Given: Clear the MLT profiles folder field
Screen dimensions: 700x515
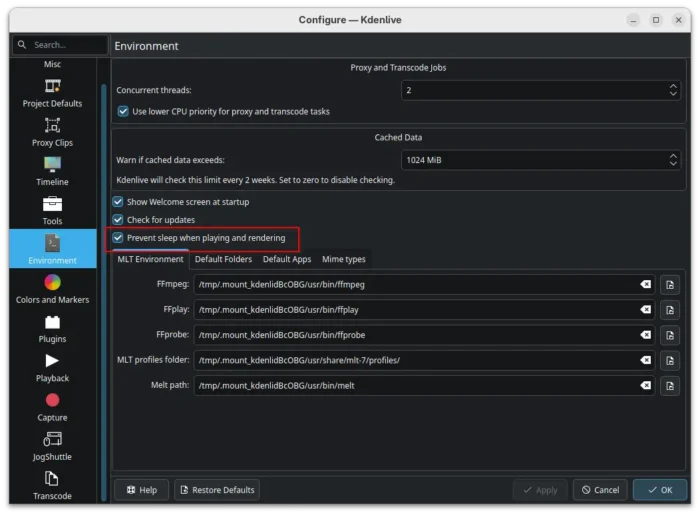Looking at the screenshot, I should point(645,360).
